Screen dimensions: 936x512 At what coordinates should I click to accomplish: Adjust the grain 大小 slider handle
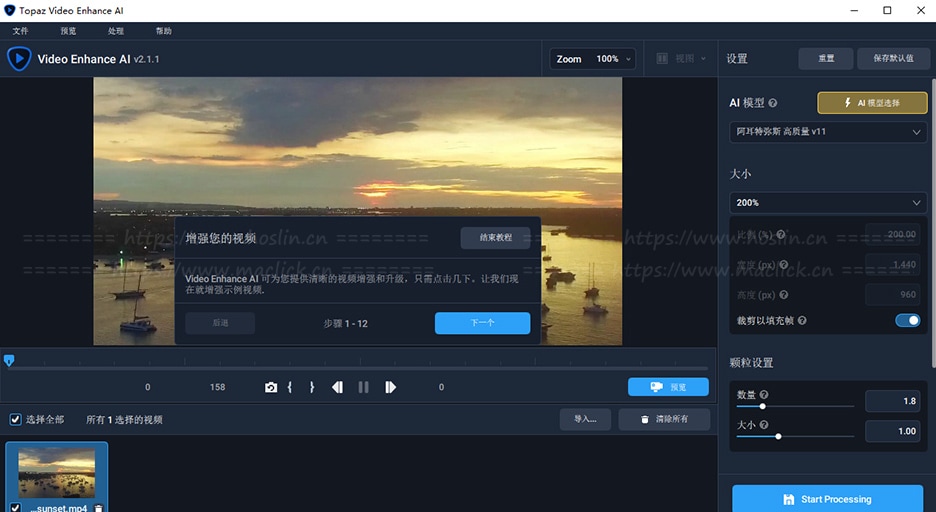tap(778, 437)
